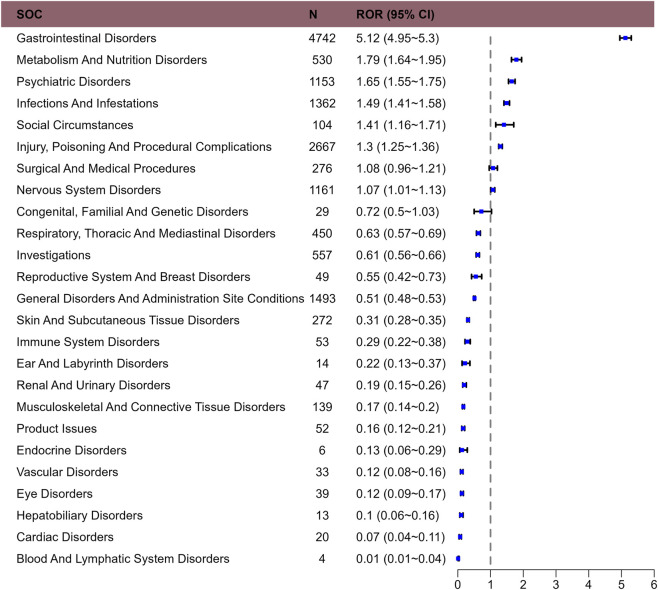Select the Reproductive System And Breast marker
This screenshot has height=590, width=658.
coord(476,277)
